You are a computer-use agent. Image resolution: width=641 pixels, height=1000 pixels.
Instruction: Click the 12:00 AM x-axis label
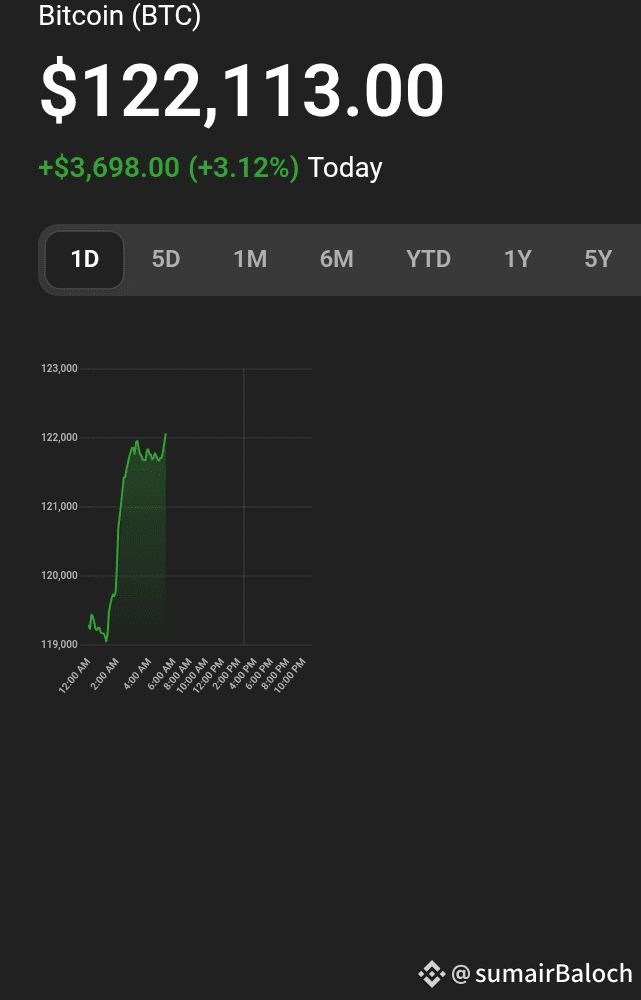(x=76, y=676)
